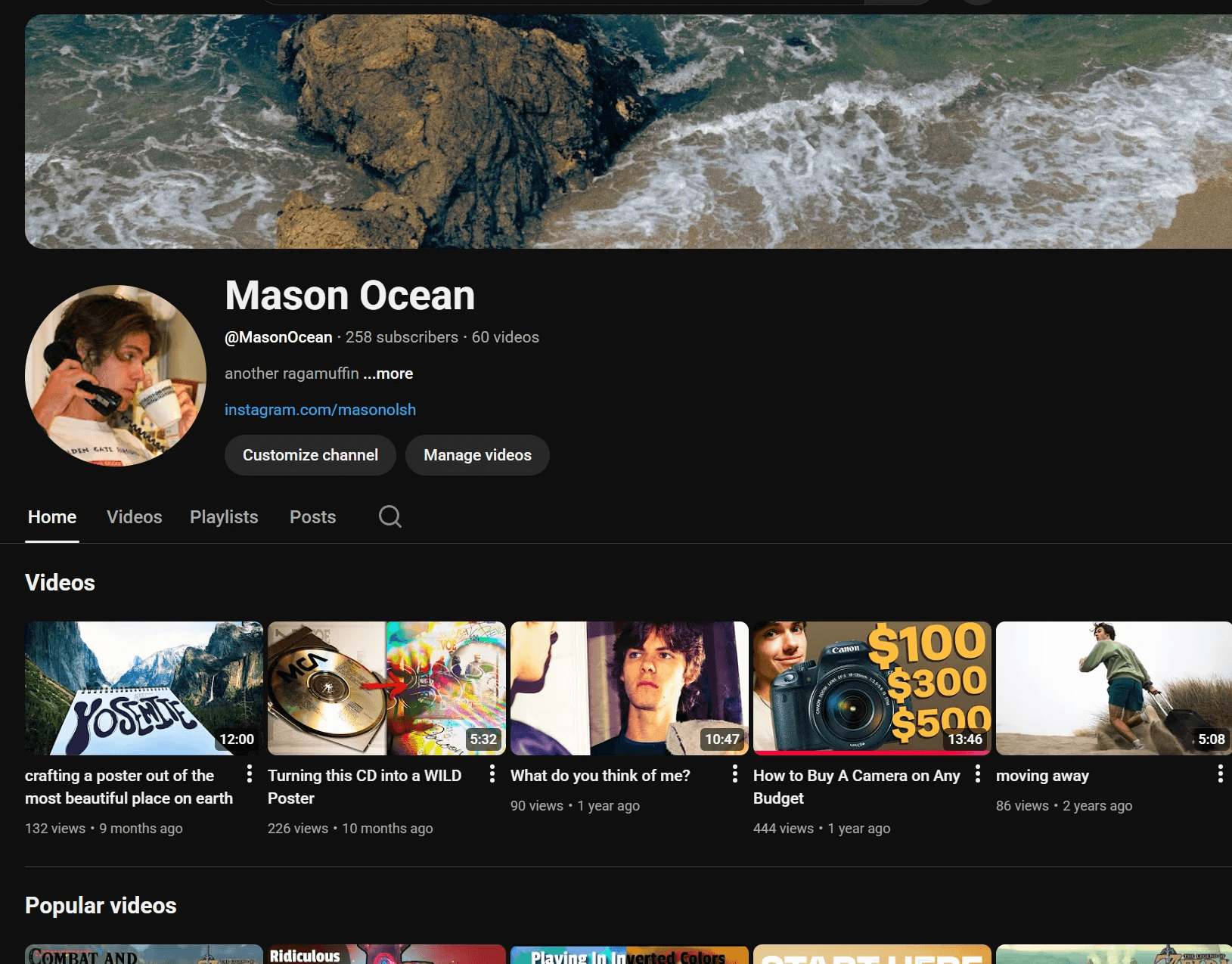Image resolution: width=1232 pixels, height=964 pixels.
Task: Open the instagram.com/masonolsh link
Action: pos(320,409)
